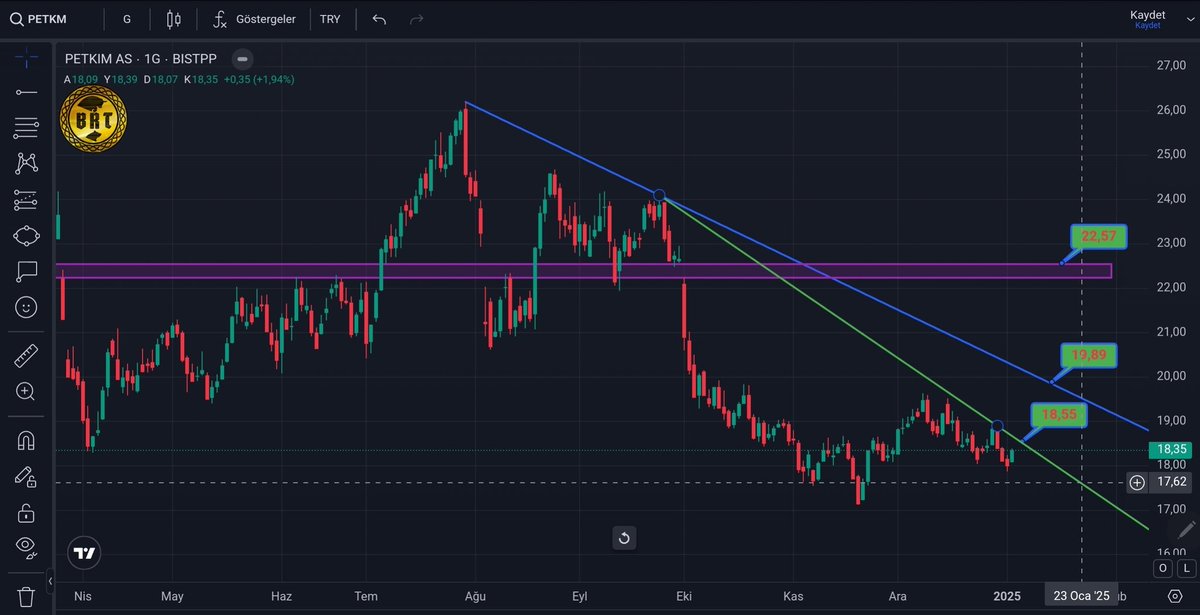Open the G time interval selector
1200x615 pixels.
coord(127,19)
